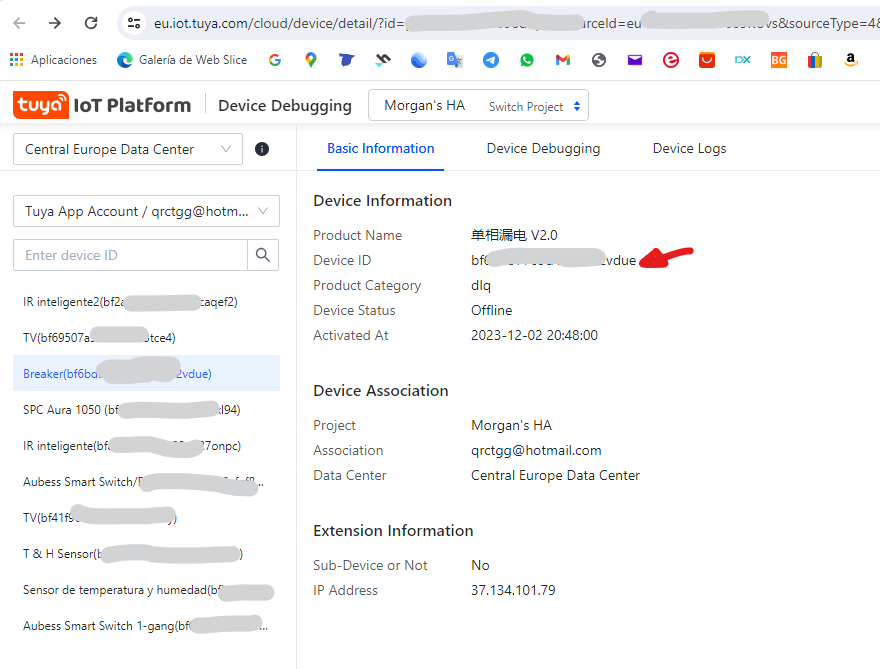Switch to the Device Debugging tab
The image size is (880, 669).
coord(543,148)
